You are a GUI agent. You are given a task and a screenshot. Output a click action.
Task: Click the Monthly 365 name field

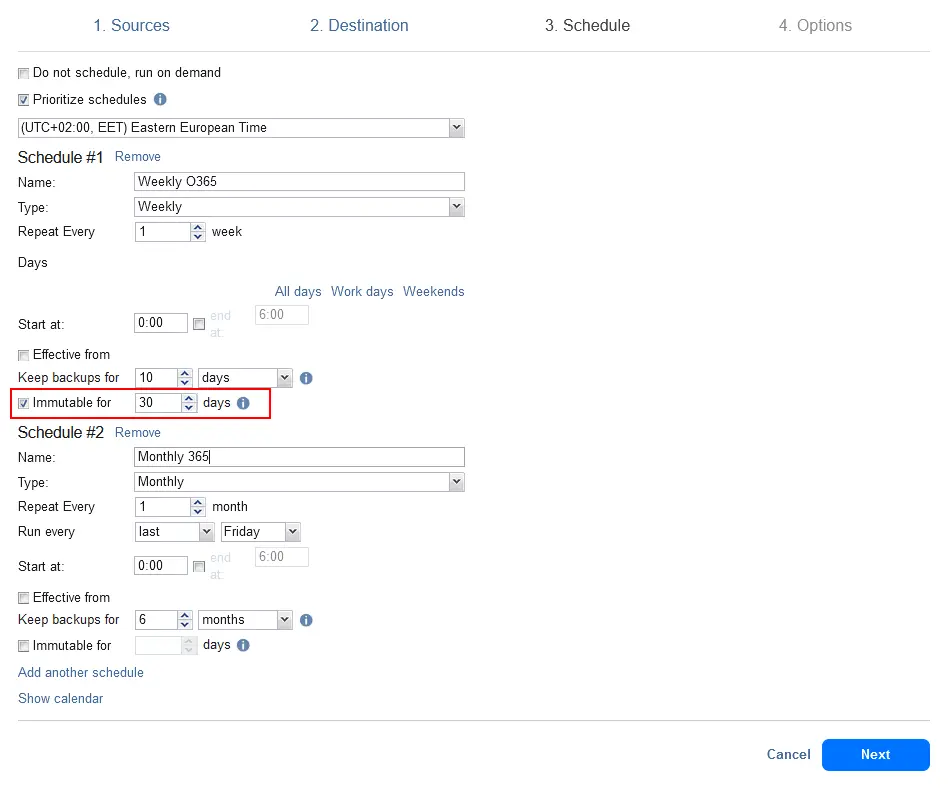pos(299,456)
